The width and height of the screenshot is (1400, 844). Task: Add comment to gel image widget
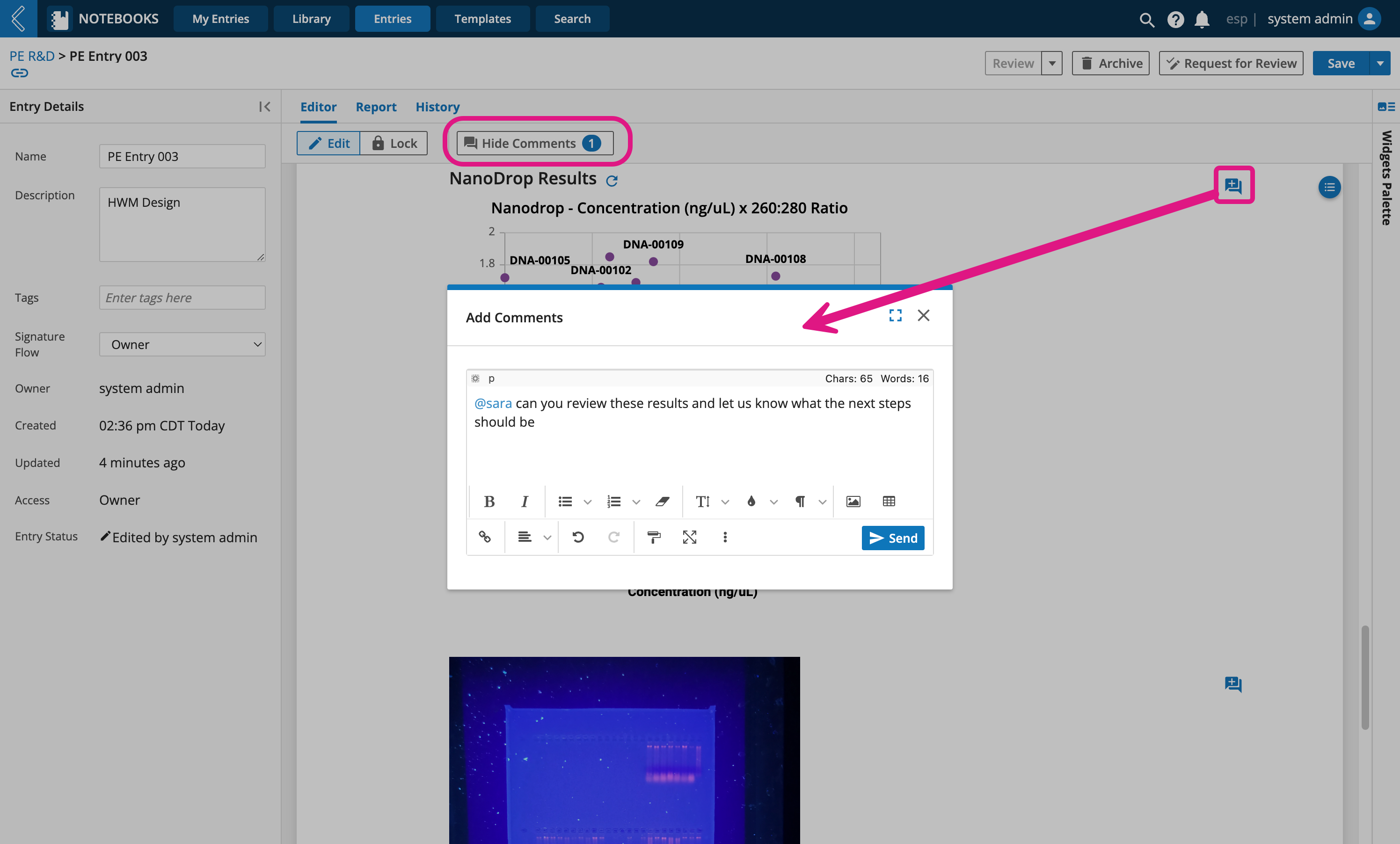(x=1233, y=684)
